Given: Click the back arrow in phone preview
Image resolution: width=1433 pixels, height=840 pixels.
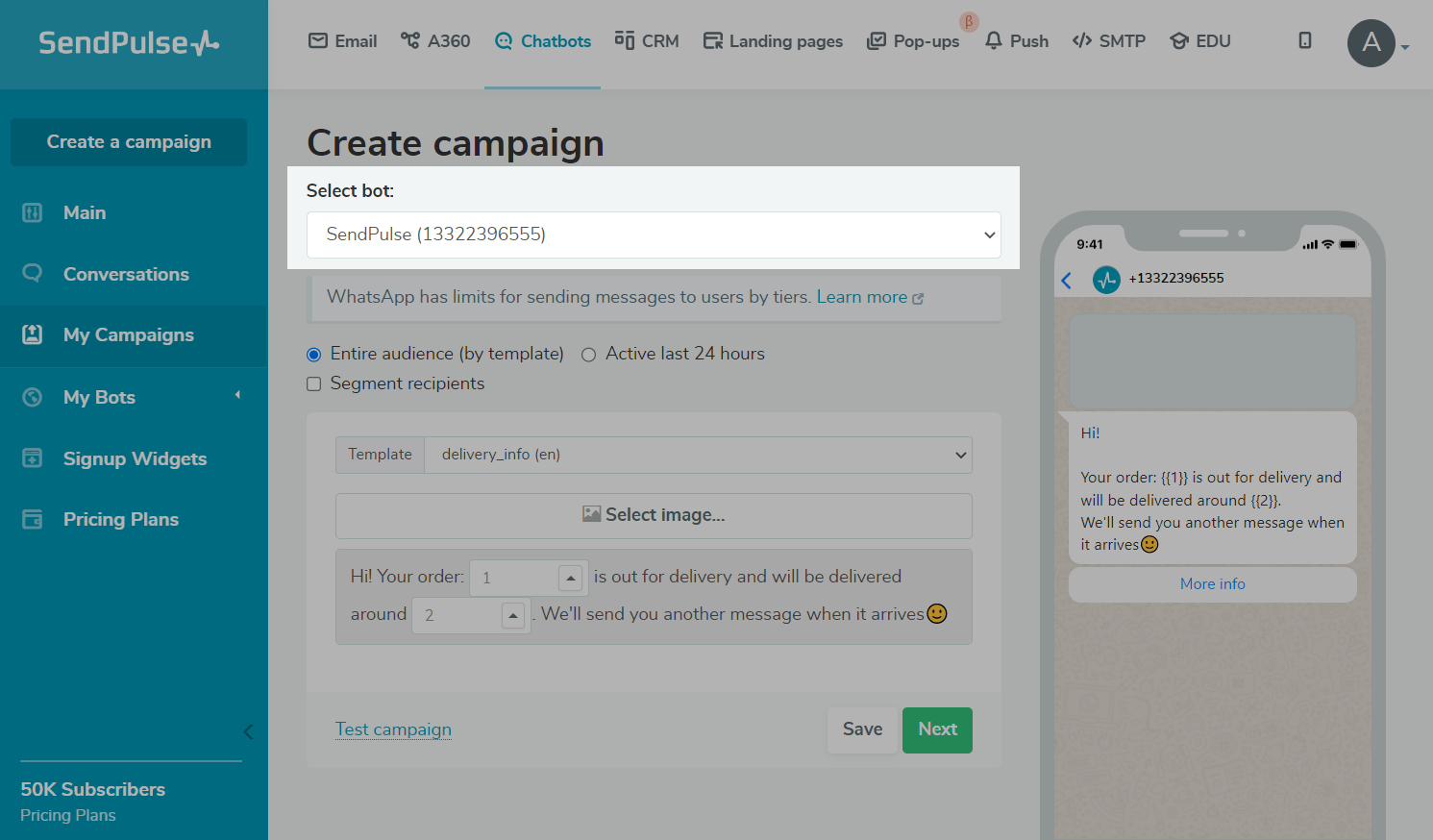Looking at the screenshot, I should coord(1066,280).
